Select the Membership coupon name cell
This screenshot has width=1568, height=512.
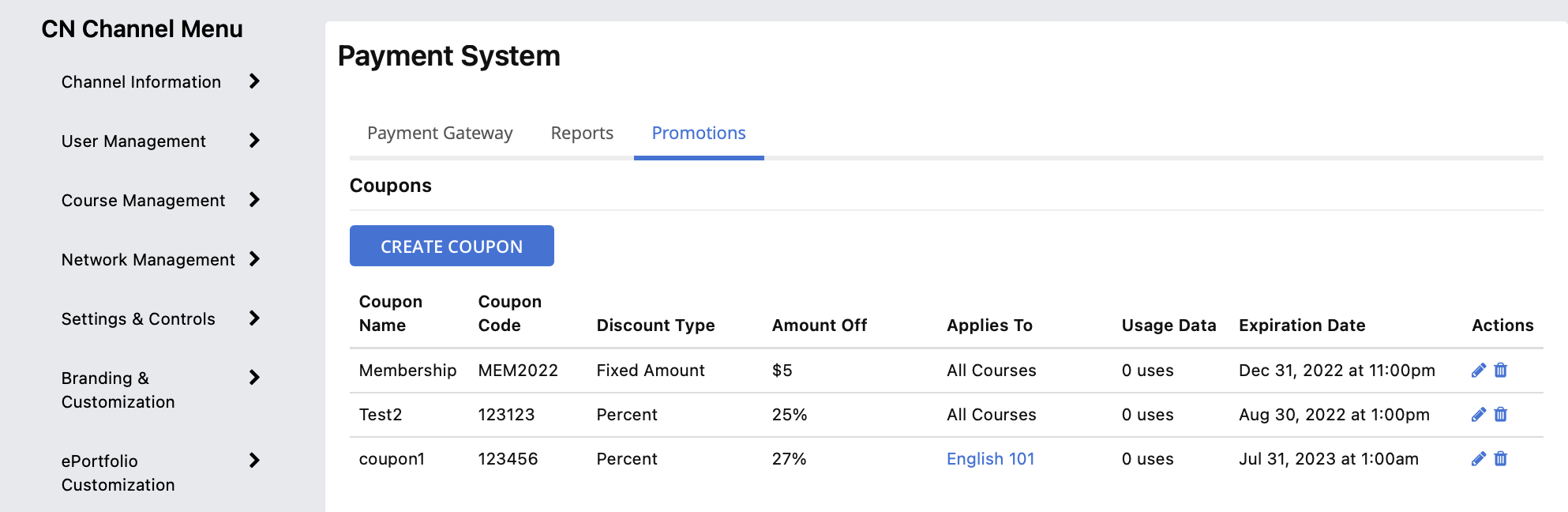coord(407,371)
